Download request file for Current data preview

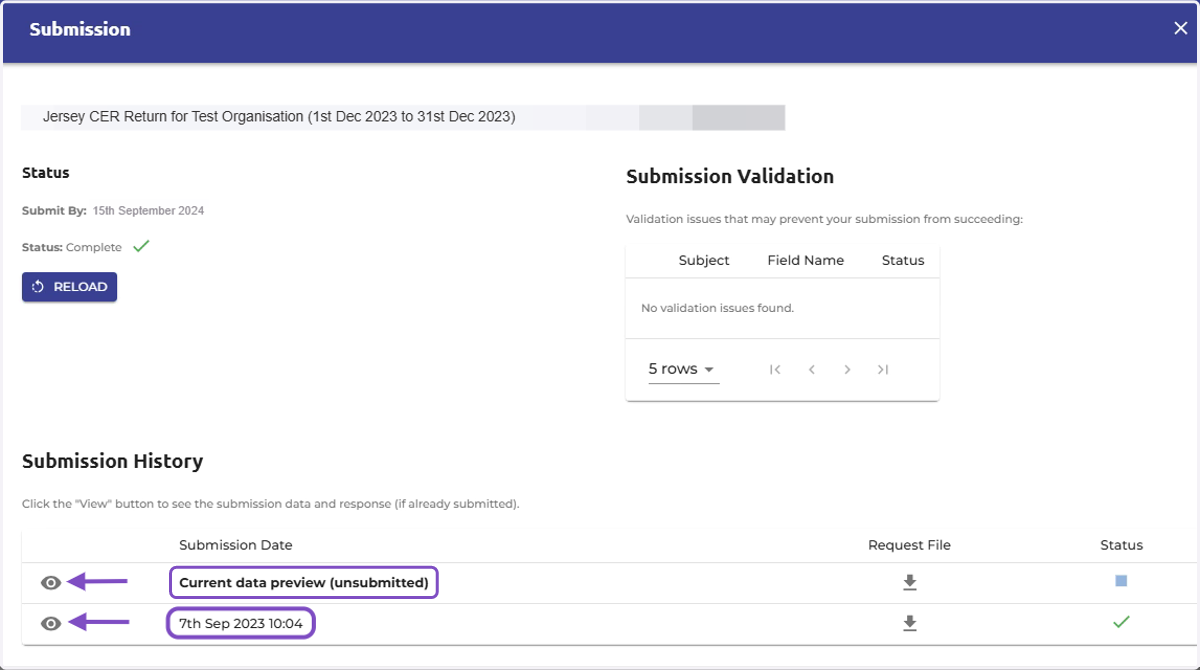909,583
